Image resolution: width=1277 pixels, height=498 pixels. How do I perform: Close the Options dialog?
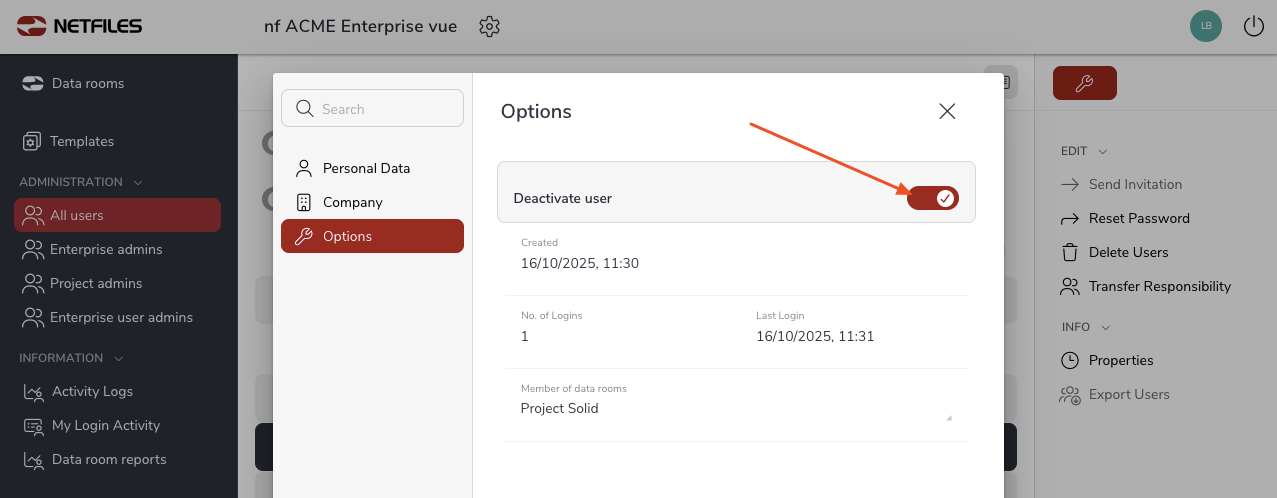click(x=947, y=112)
